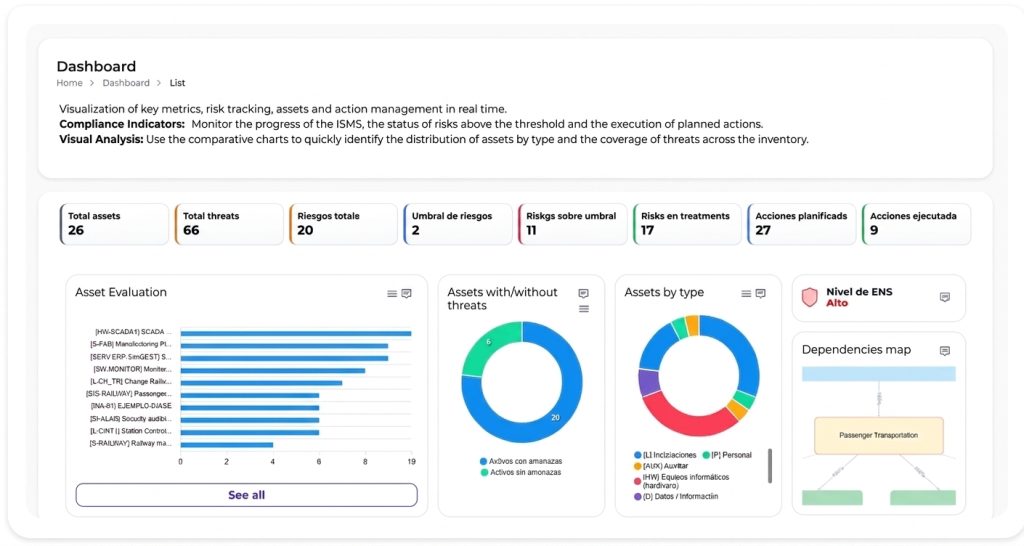
Task: Click the Dependencies map comment icon
Action: (944, 351)
